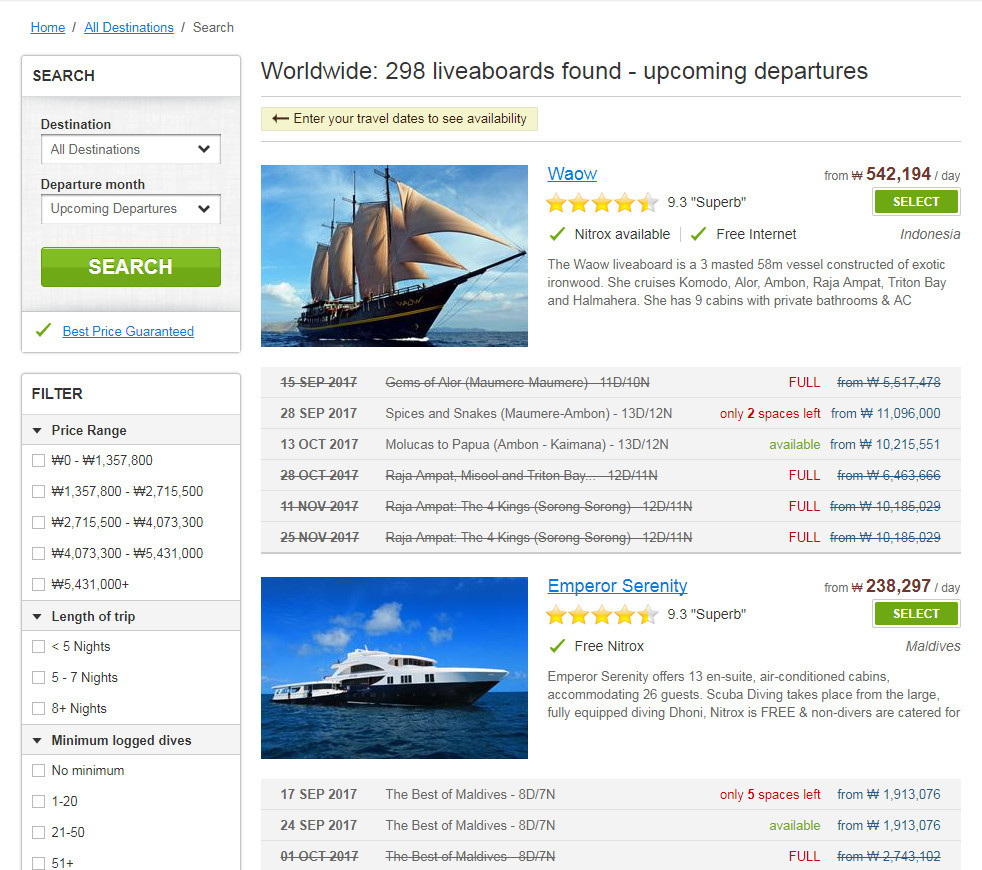The height and width of the screenshot is (870, 982).
Task: Click the Waow star rating icons
Action: click(602, 202)
